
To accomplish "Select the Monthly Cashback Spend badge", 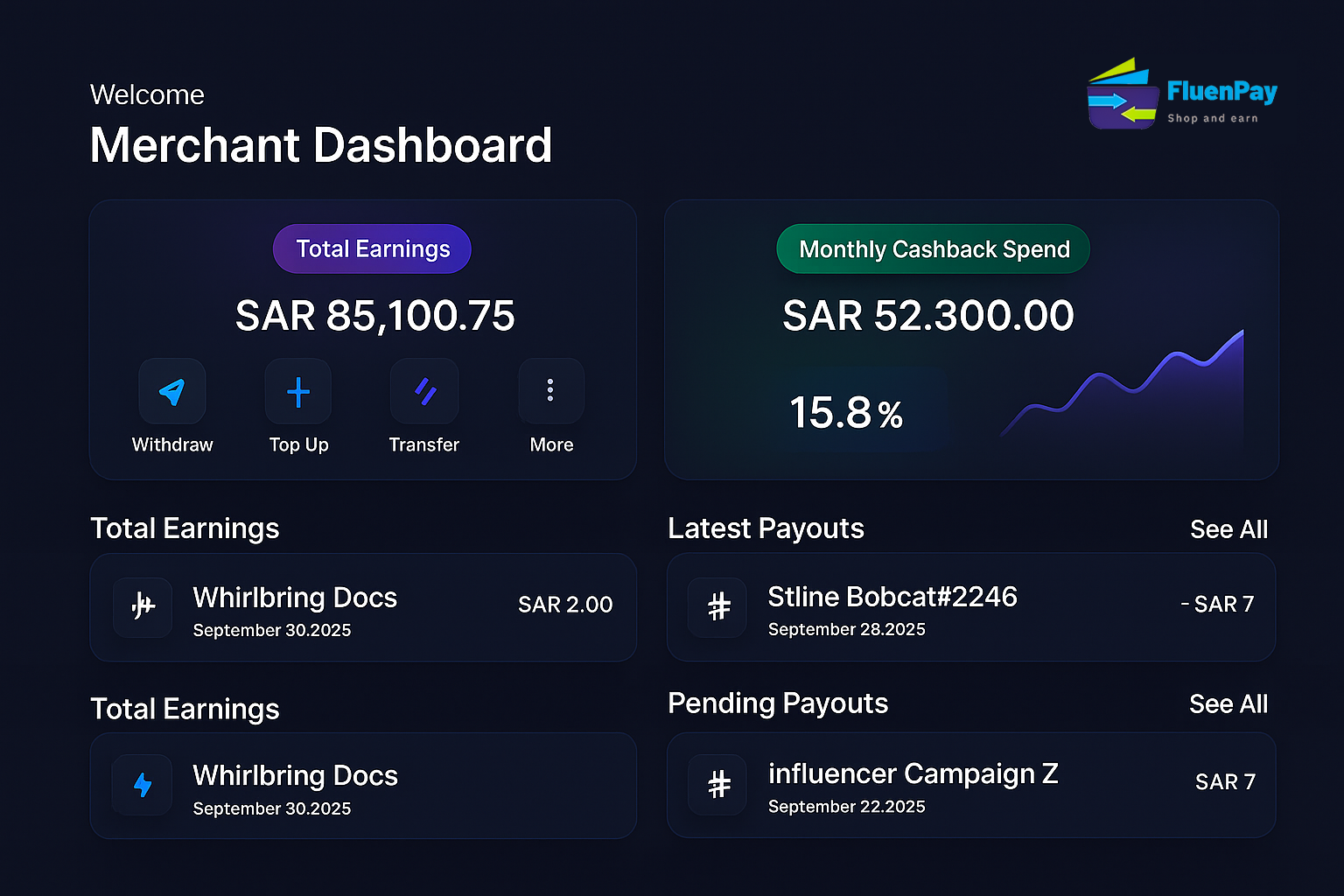I will click(933, 248).
